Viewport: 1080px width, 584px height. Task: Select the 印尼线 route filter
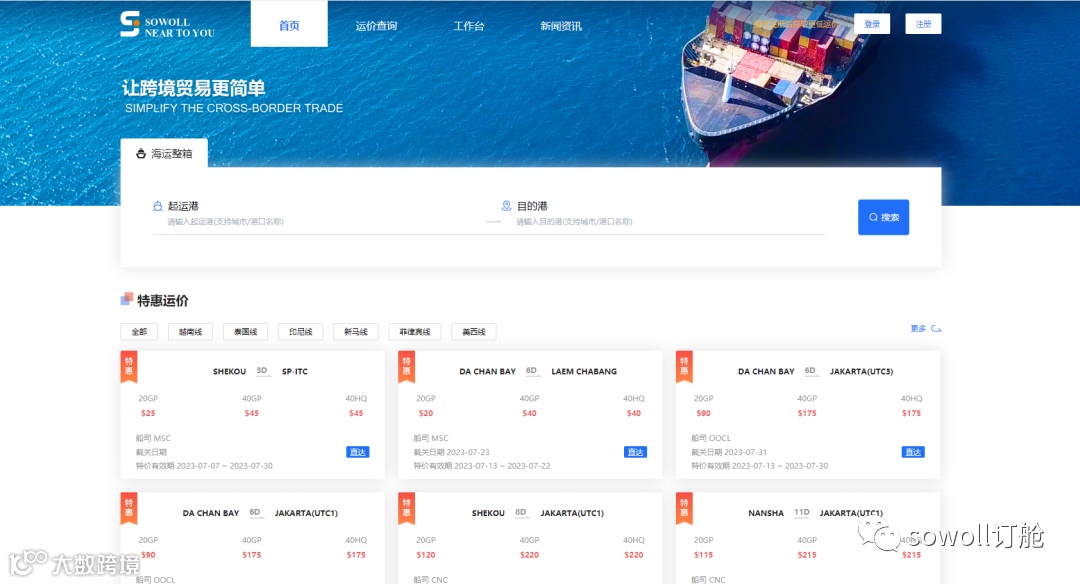tap(301, 332)
